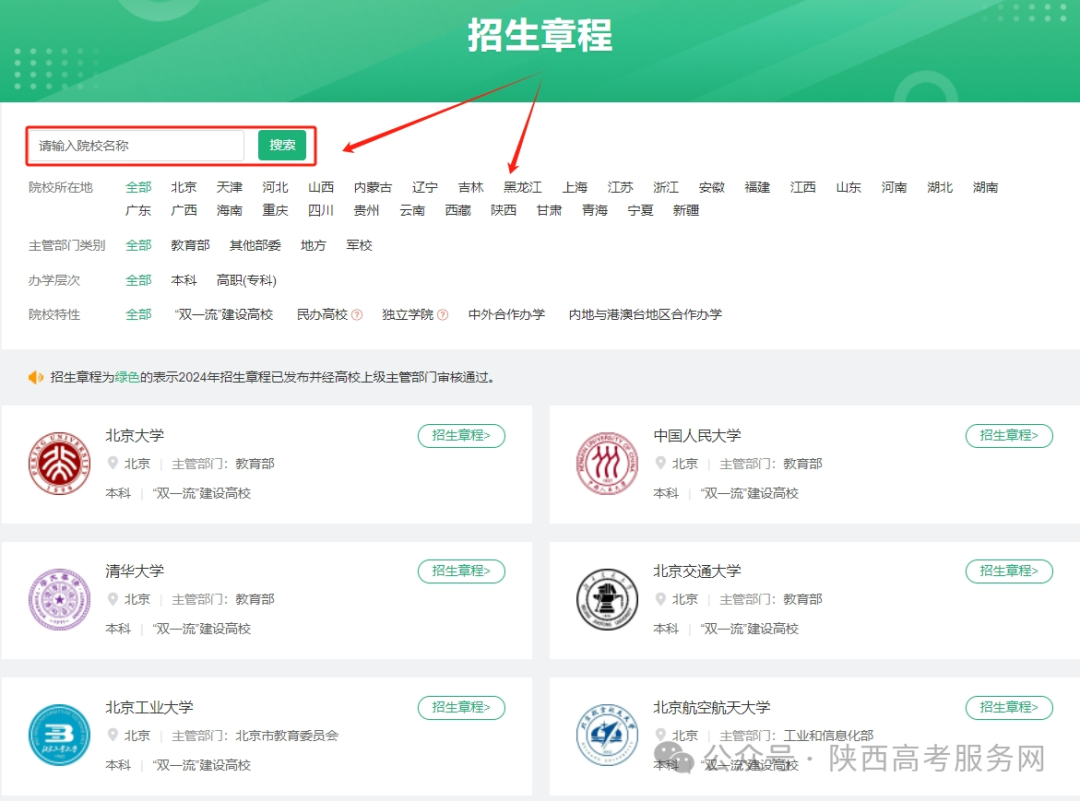Filter location by 内蒙古
This screenshot has height=801, width=1080.
coord(373,187)
